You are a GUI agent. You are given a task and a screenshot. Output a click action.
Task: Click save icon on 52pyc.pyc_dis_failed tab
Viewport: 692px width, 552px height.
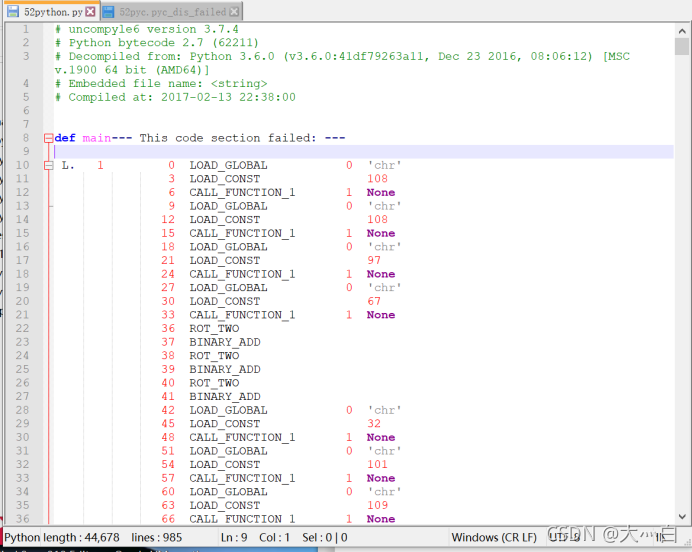tap(108, 12)
